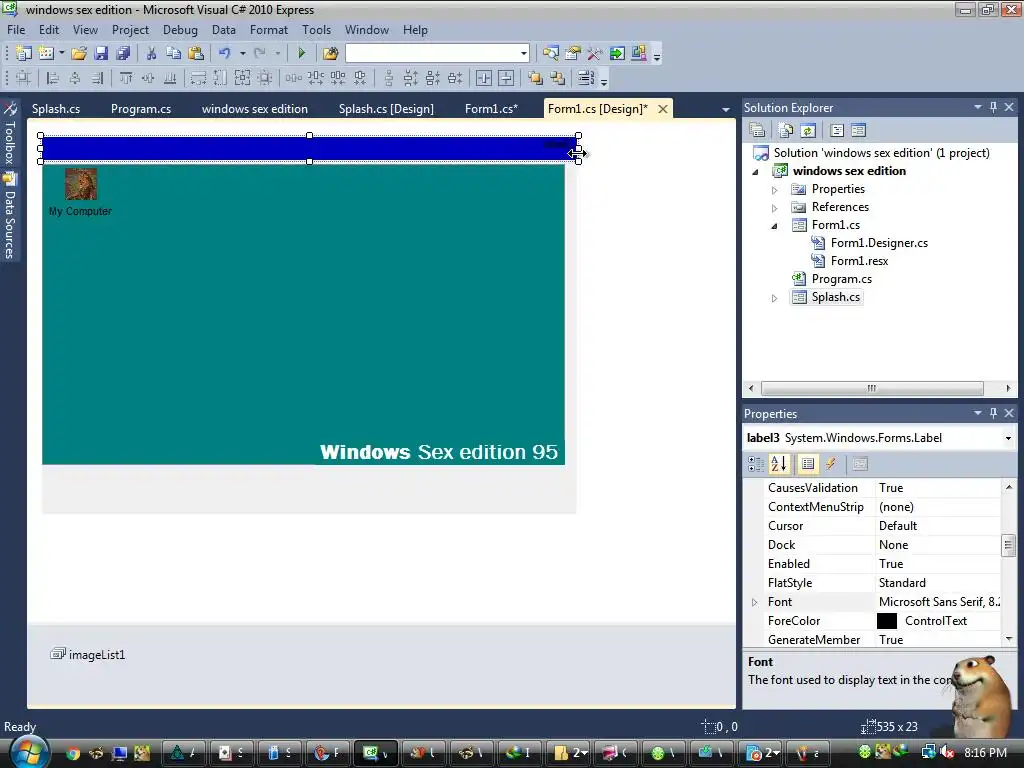Click the Open File folder icon

coord(79,53)
